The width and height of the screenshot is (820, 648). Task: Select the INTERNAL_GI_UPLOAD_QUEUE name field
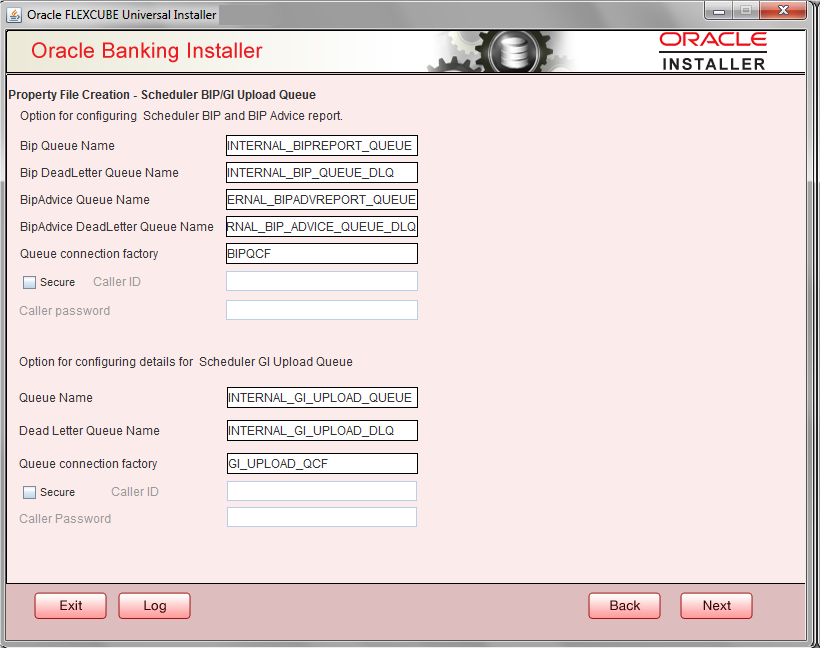(x=321, y=397)
